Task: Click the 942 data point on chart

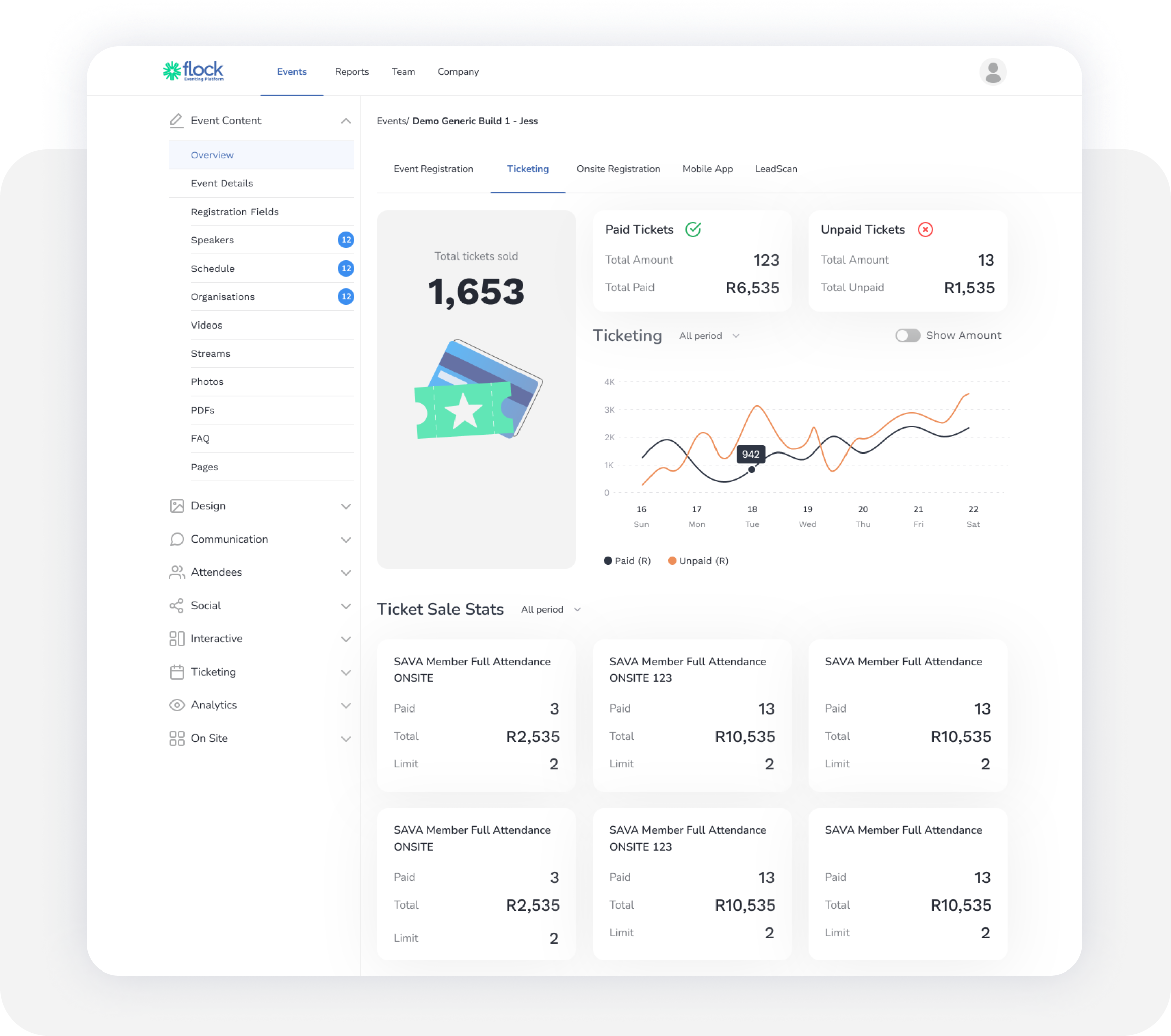Action: [752, 469]
